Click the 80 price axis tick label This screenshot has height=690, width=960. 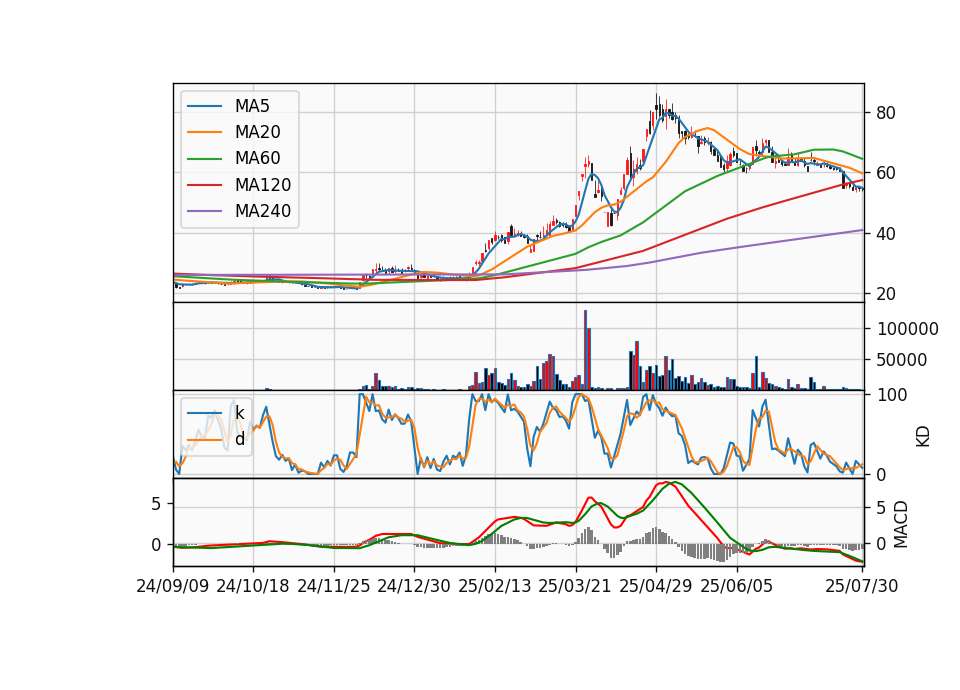(886, 113)
